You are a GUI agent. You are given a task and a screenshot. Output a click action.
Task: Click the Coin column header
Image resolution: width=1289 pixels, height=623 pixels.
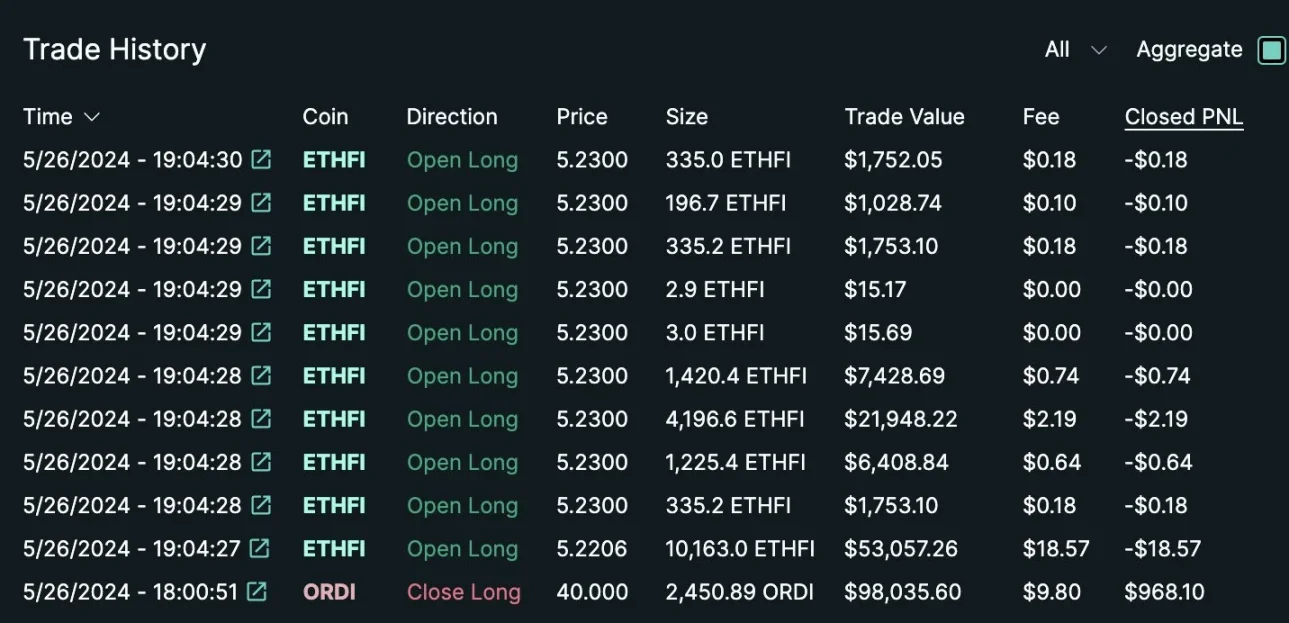click(325, 117)
